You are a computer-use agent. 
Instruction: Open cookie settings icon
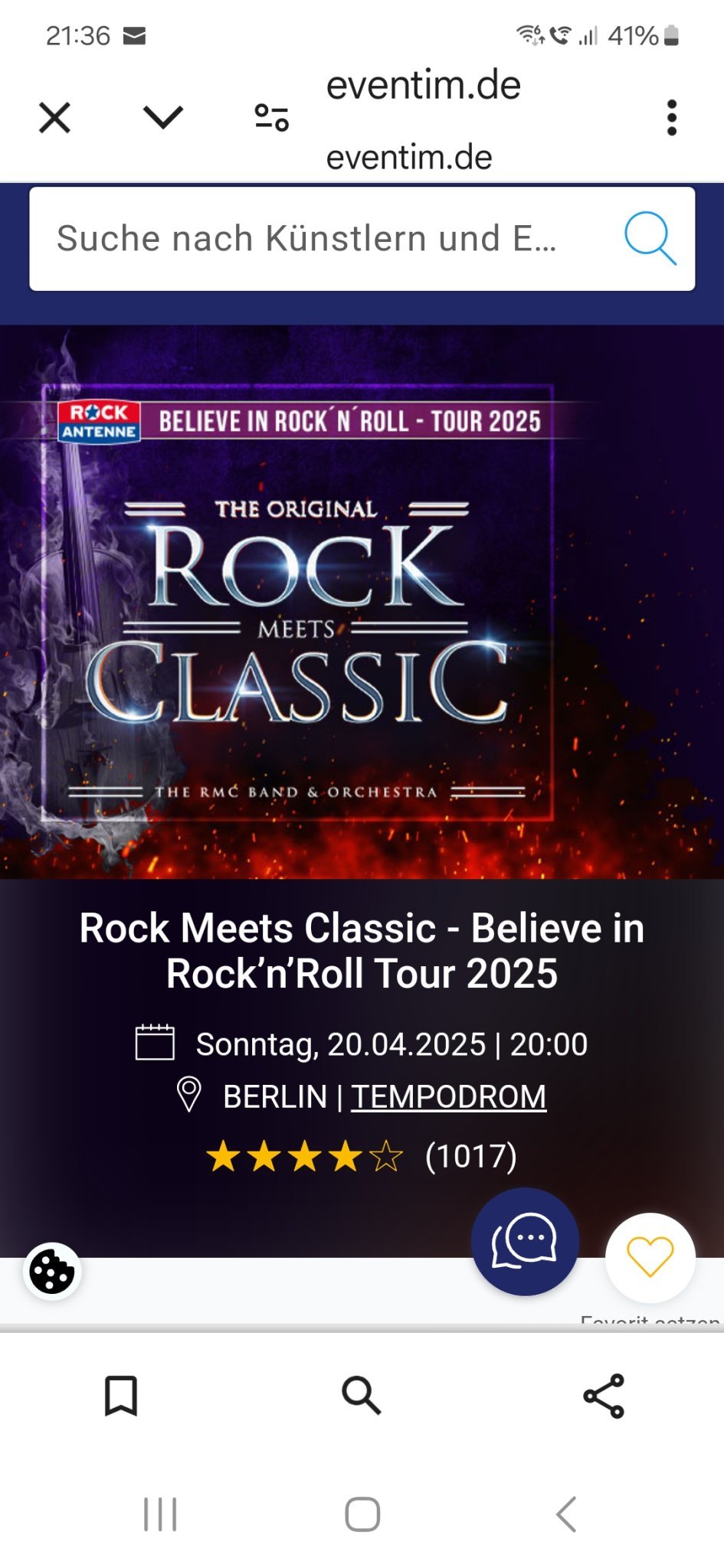tap(51, 1272)
